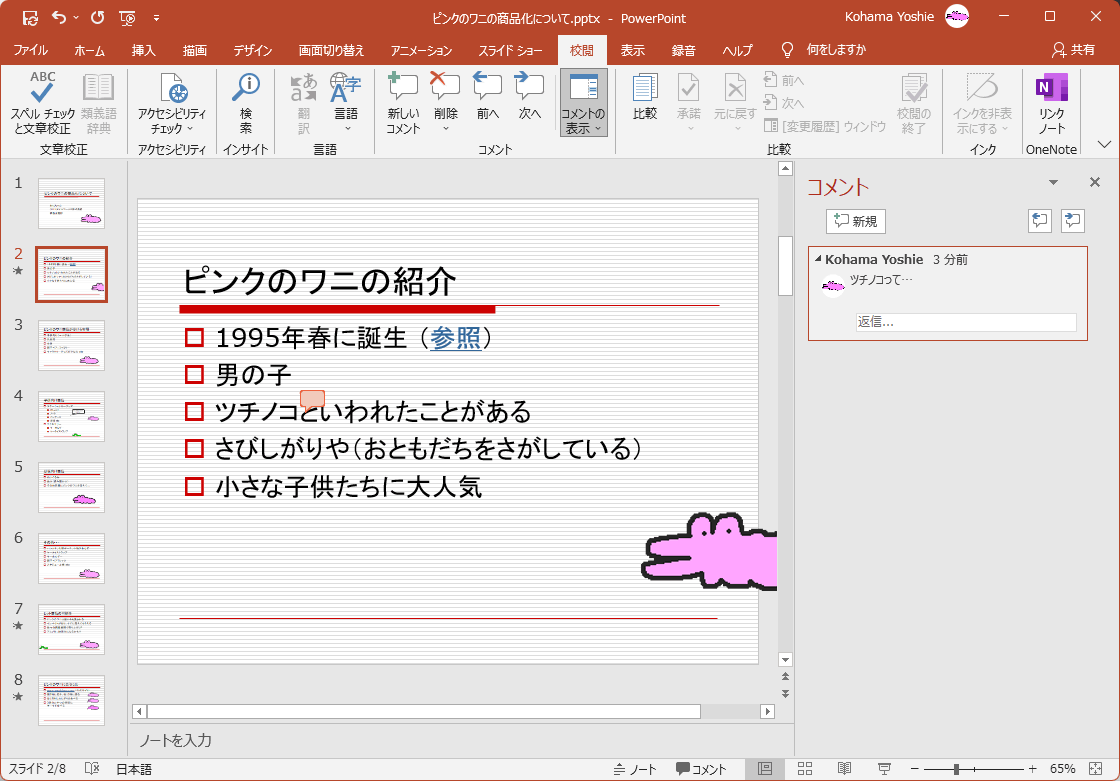Switch to the Insert tab
Screen dimensions: 1120x781
point(143,50)
